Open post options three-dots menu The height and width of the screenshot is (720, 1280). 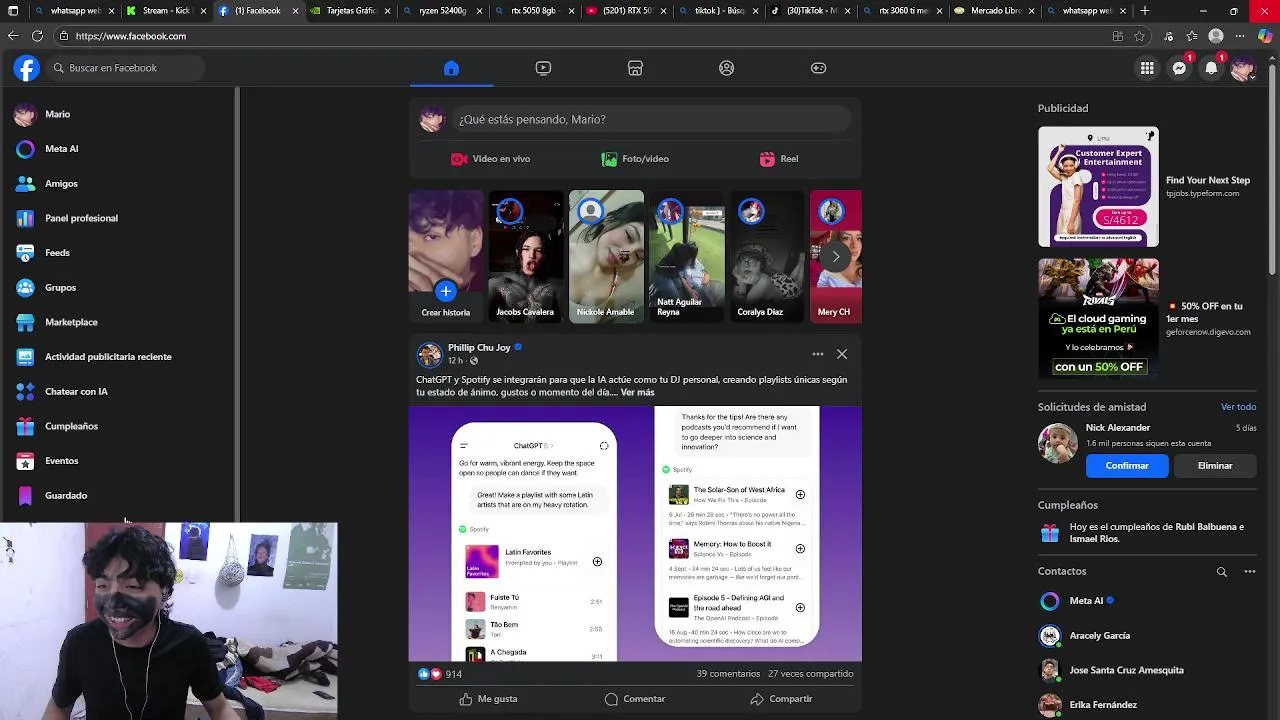(818, 354)
